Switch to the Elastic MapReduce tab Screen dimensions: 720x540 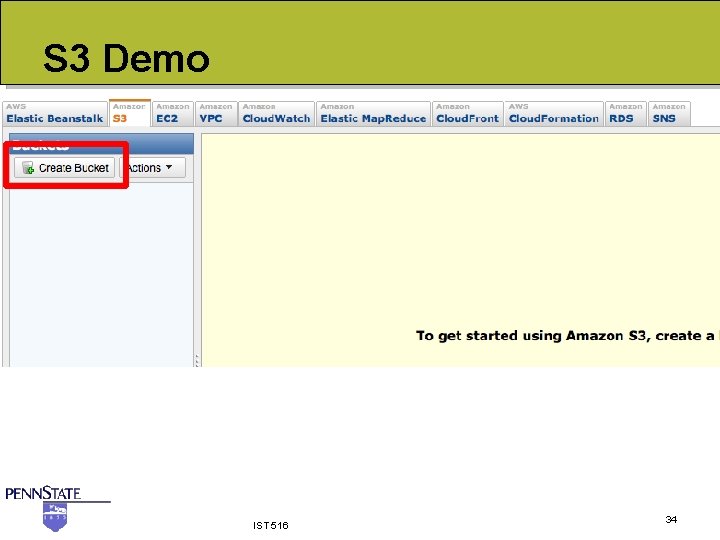tap(373, 113)
